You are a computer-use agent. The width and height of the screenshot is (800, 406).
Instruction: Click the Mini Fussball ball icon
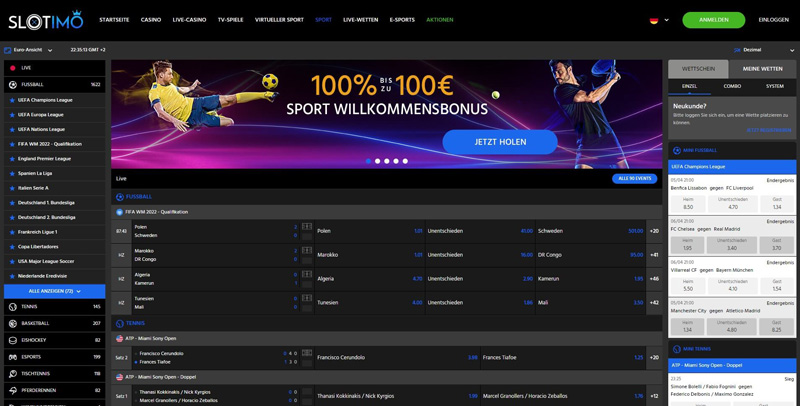coord(677,150)
